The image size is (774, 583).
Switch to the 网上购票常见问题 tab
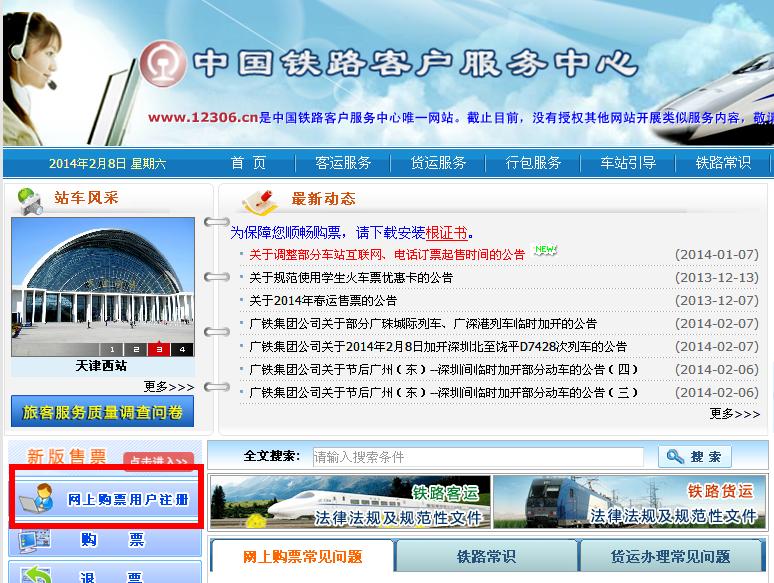tap(302, 556)
